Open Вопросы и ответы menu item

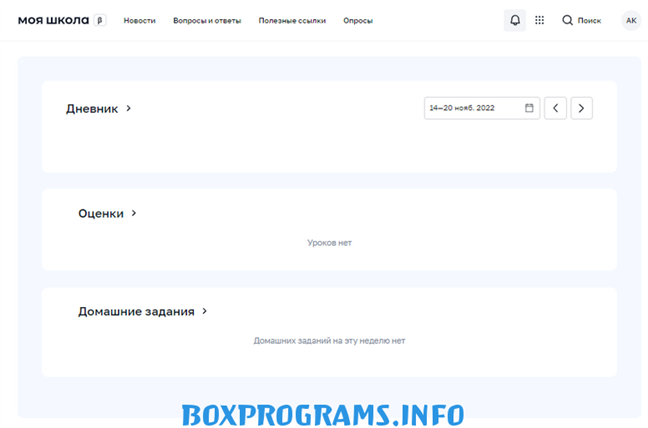pyautogui.click(x=207, y=20)
